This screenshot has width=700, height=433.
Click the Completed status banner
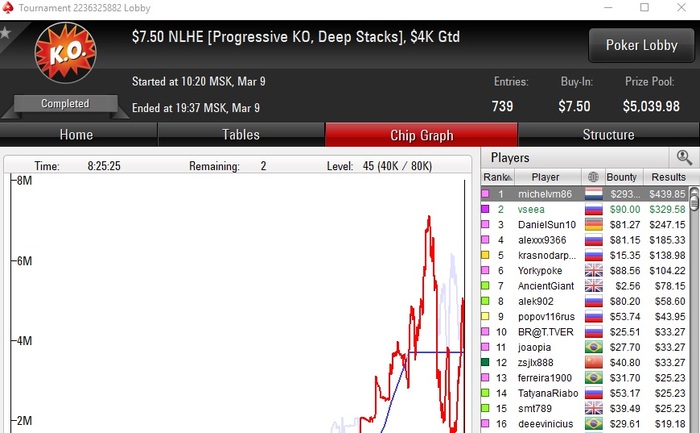(x=65, y=104)
